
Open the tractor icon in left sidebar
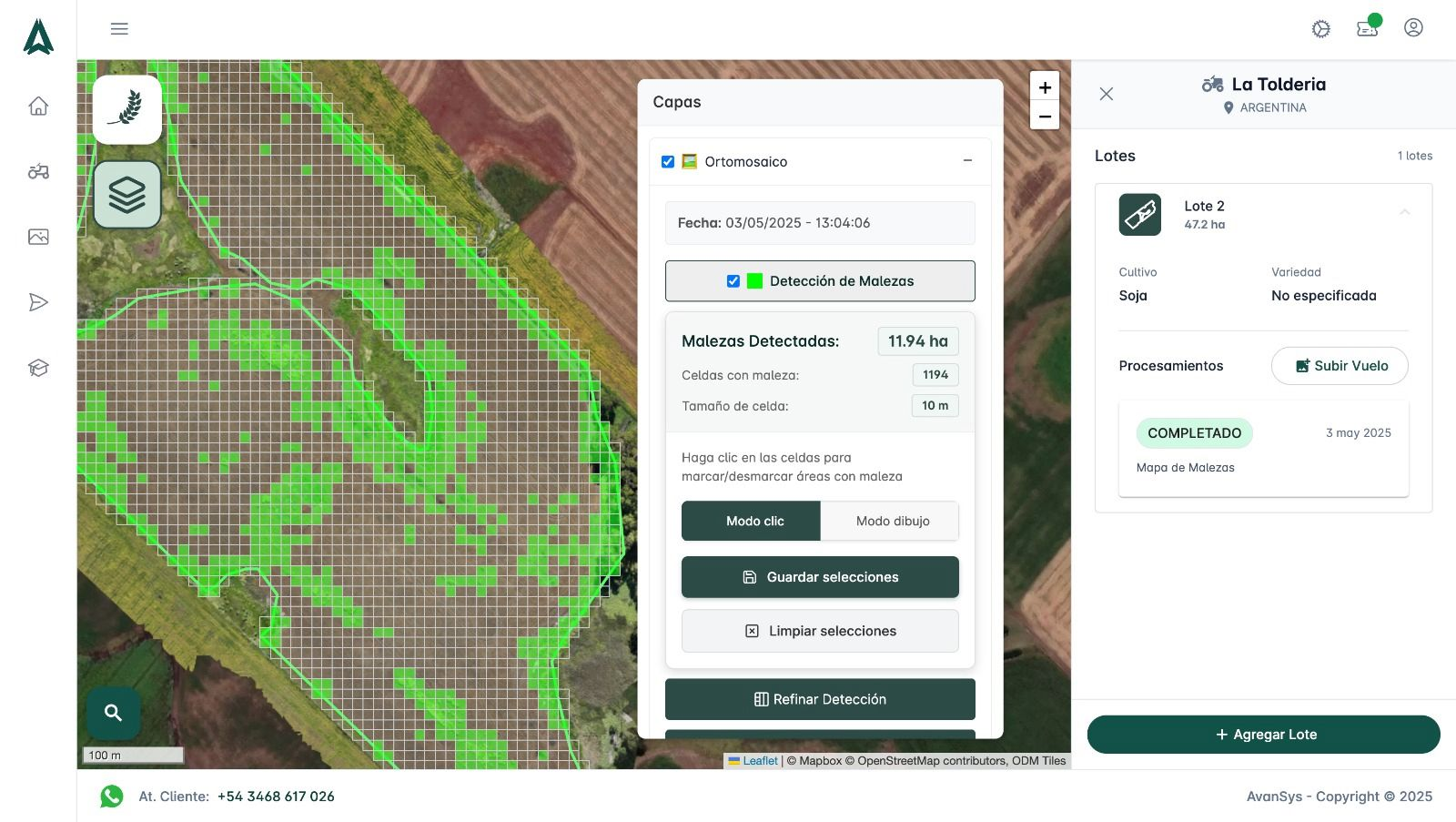pyautogui.click(x=38, y=171)
